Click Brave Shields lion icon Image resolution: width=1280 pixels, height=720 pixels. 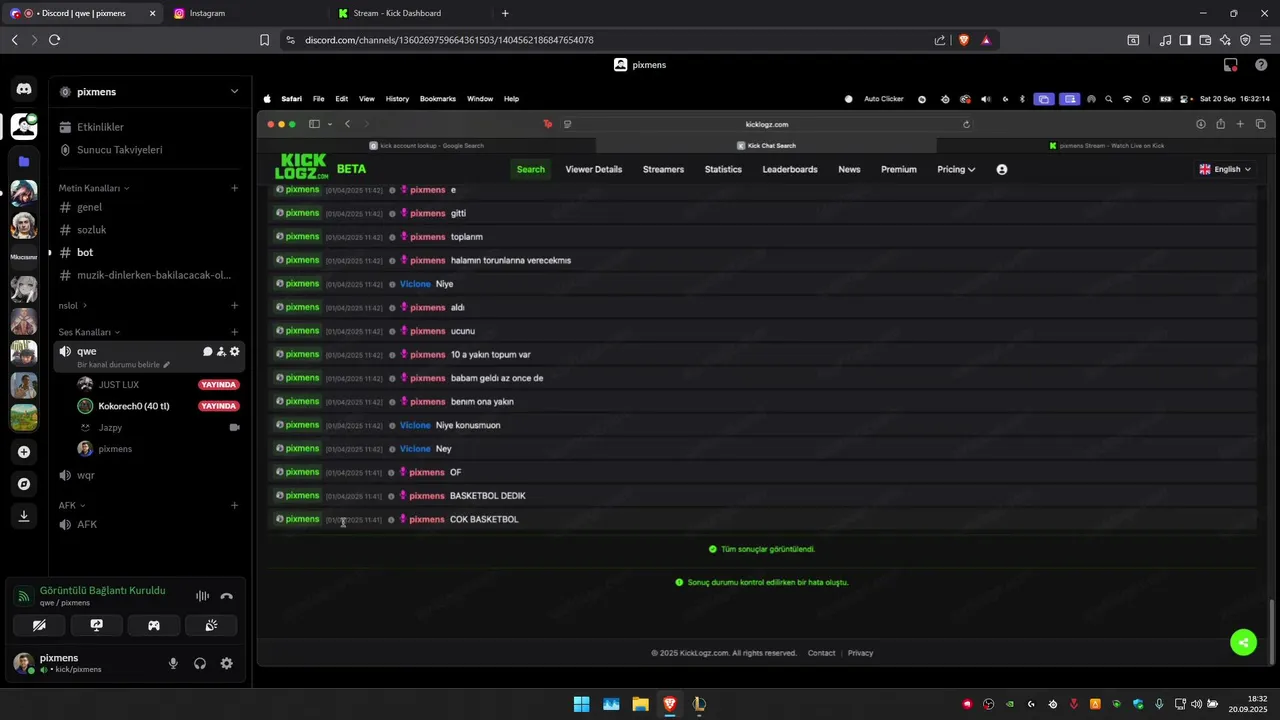coord(964,40)
